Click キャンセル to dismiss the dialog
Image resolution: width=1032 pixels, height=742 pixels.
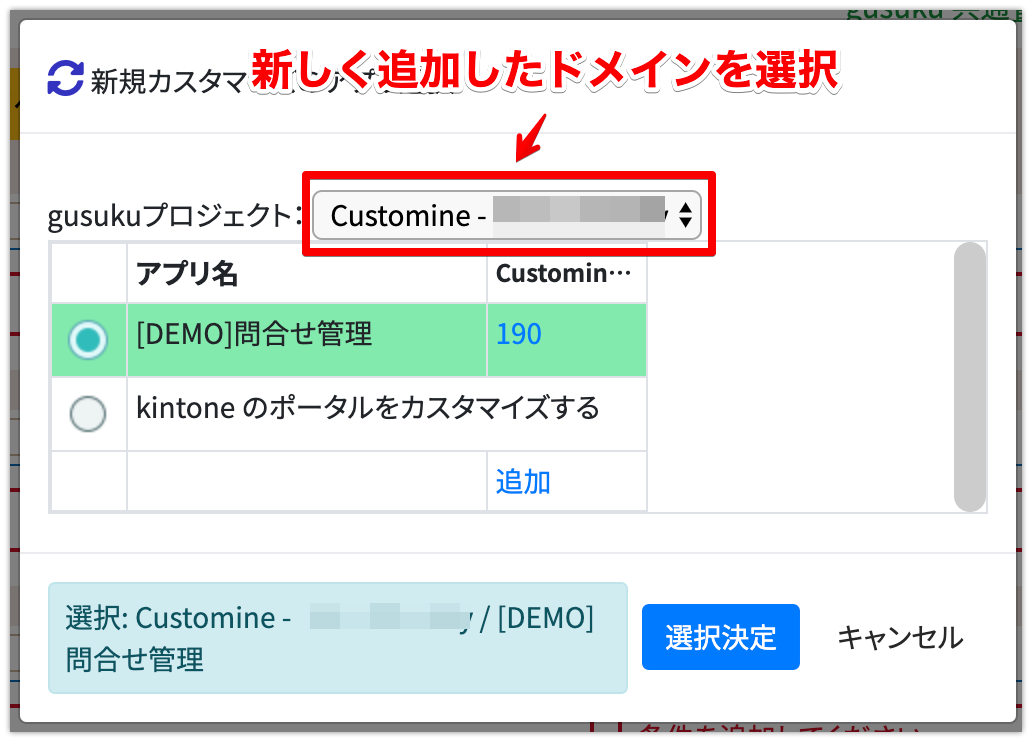(x=900, y=637)
